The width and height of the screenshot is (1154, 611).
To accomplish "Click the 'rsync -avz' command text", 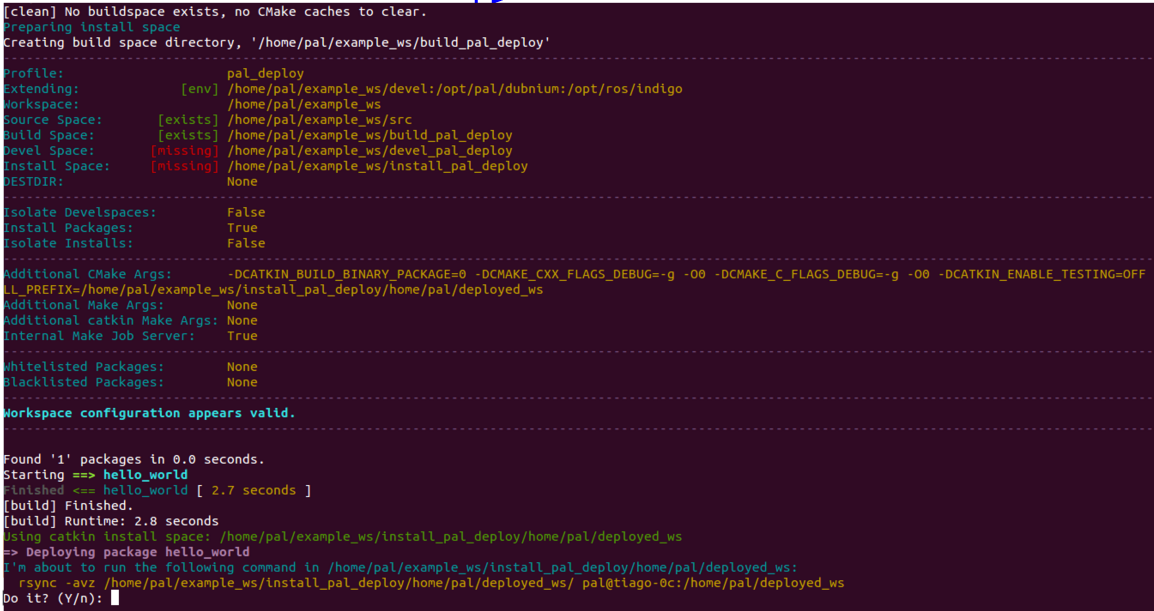I will [57, 583].
